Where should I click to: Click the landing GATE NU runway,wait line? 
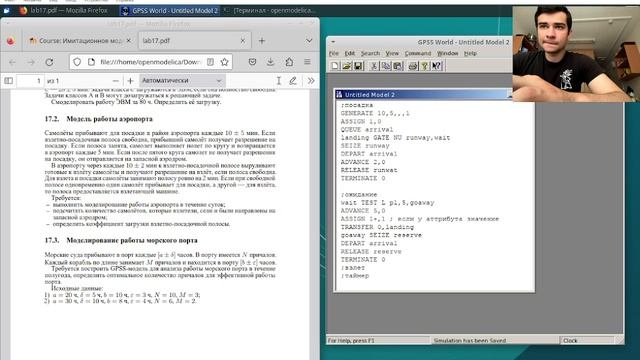click(395, 138)
